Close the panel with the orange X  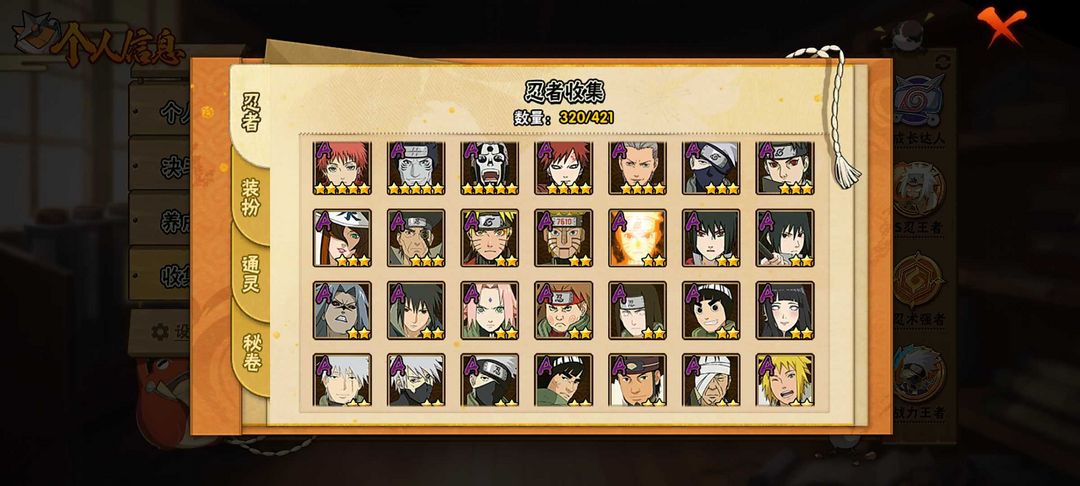point(1001,24)
